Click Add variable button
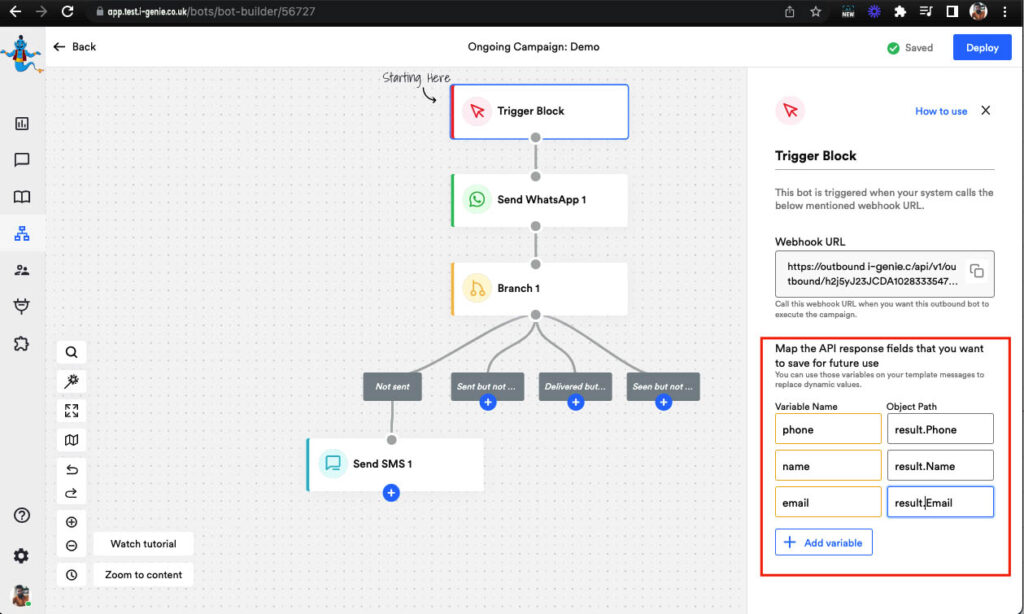Screen dimensions: 1024x614 click(x=824, y=542)
